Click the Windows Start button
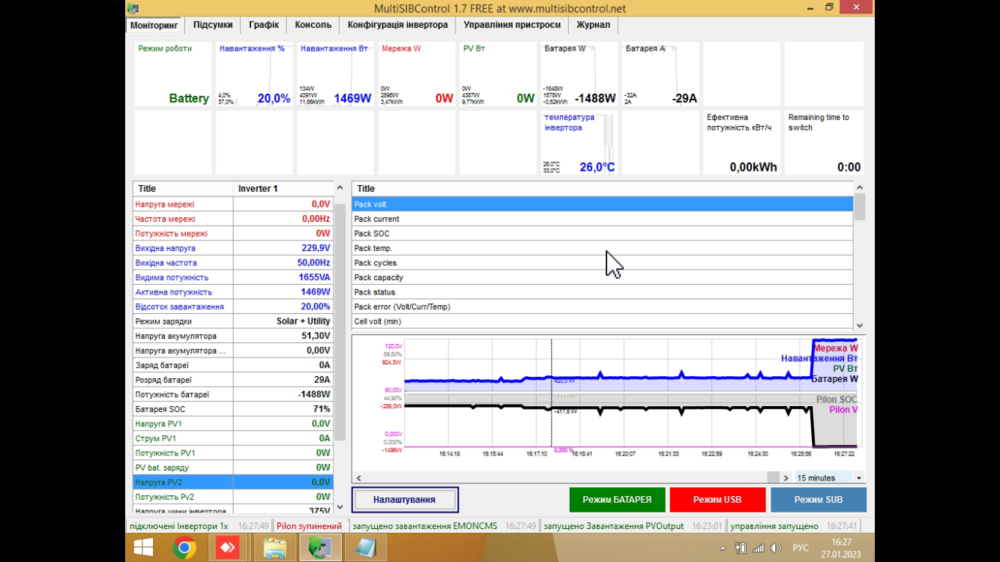Screen dimensions: 1000x562 (x=143, y=547)
